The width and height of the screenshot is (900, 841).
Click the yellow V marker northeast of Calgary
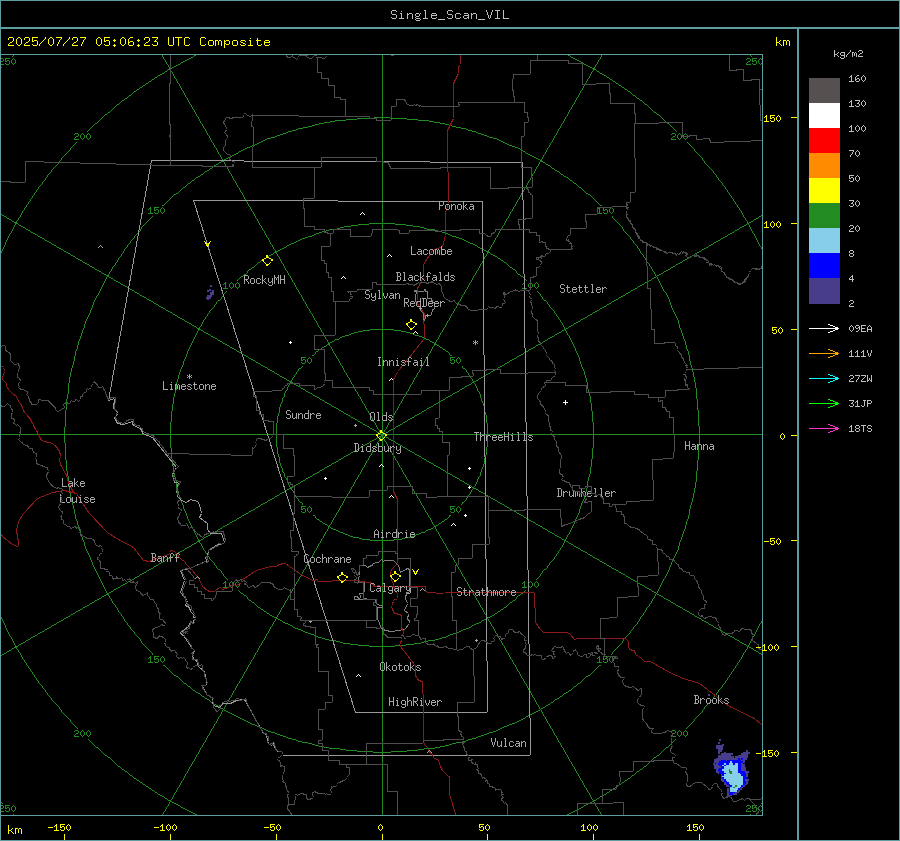[x=416, y=572]
